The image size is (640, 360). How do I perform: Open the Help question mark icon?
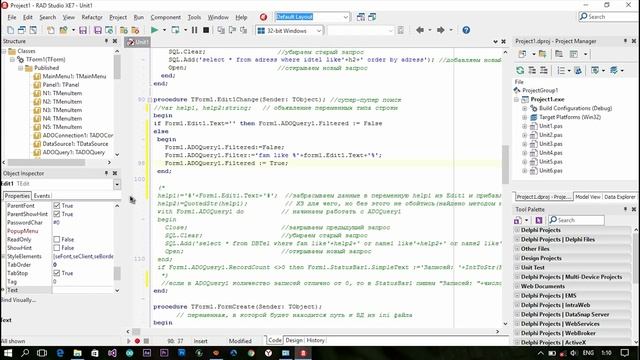466,30
